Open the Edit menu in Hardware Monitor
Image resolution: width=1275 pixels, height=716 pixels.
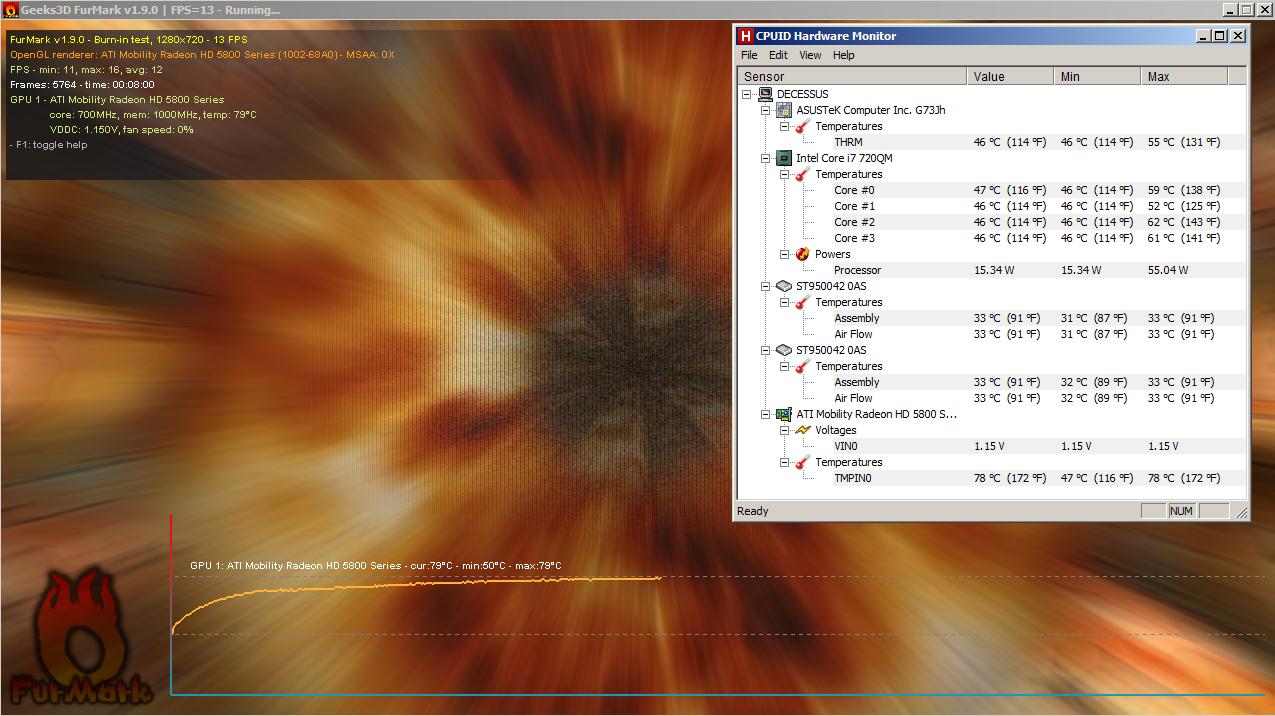point(778,55)
